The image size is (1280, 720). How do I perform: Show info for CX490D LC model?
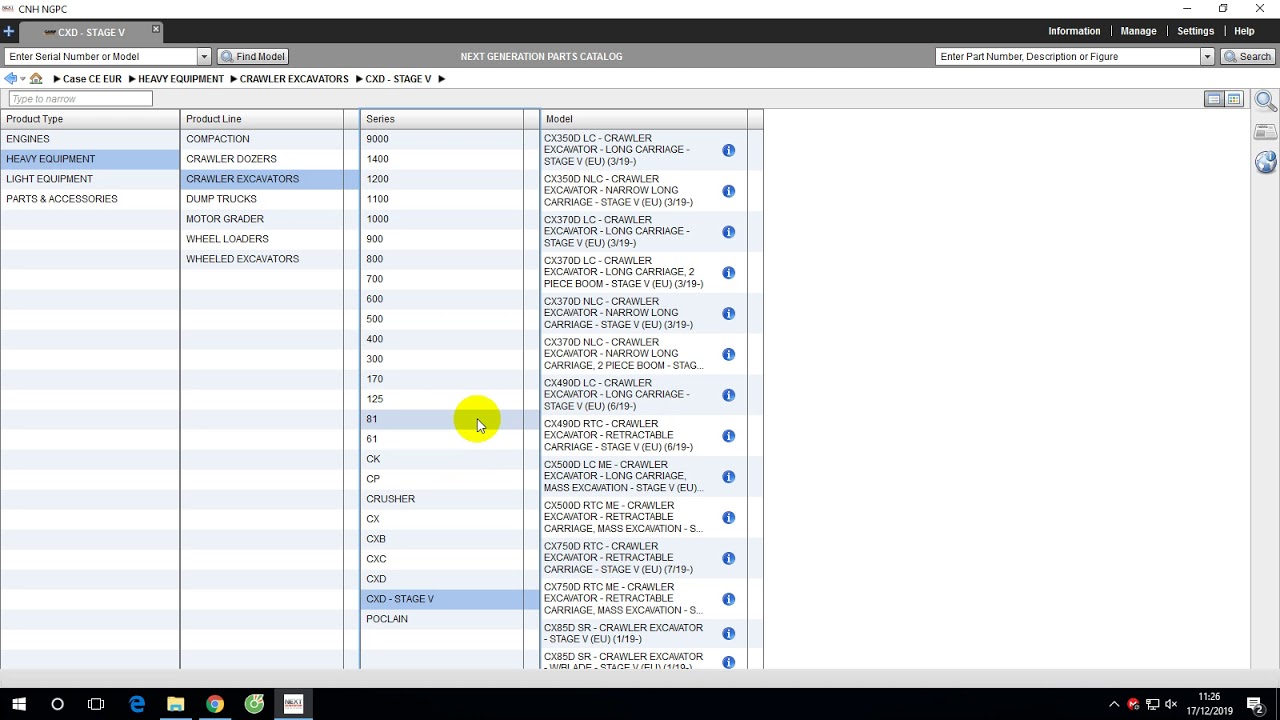point(728,395)
